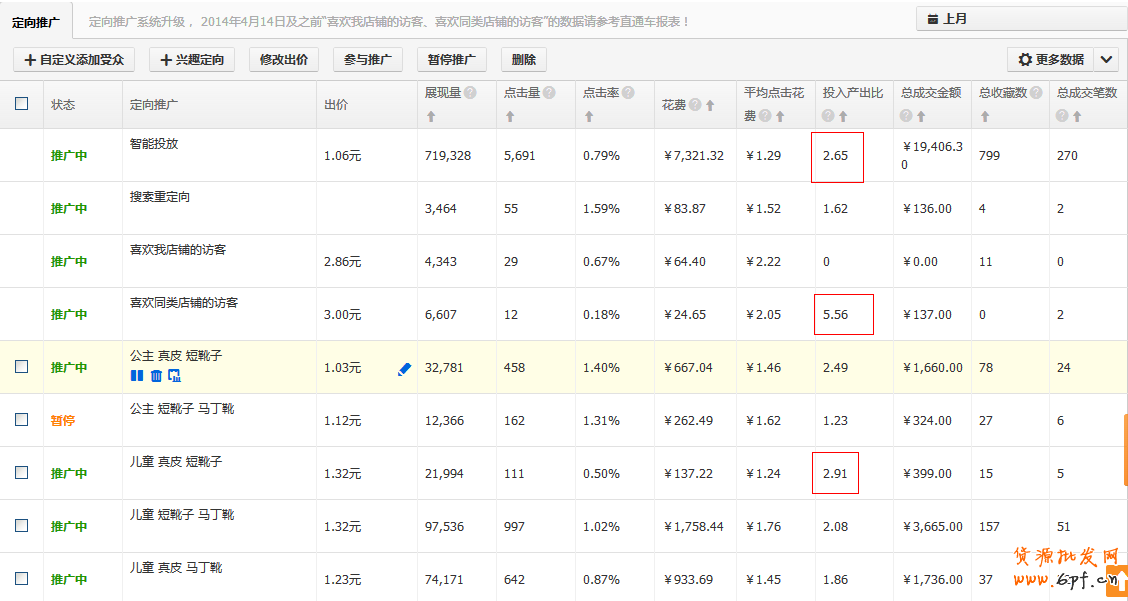Pause the 公主 真皮 短靴子 promotion via pause icon
The width and height of the screenshot is (1128, 601).
coord(137,375)
